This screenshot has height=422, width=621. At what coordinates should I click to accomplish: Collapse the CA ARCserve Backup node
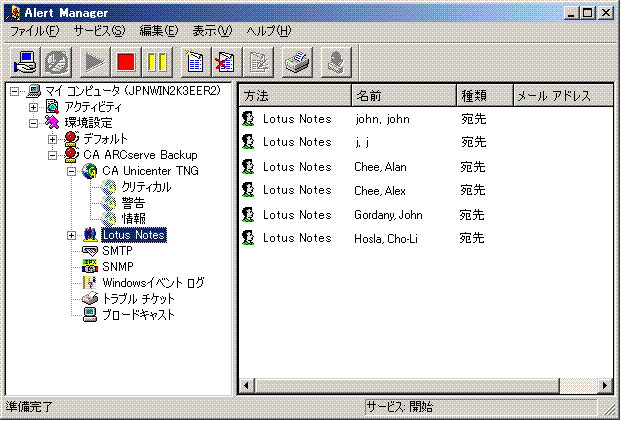pos(52,155)
